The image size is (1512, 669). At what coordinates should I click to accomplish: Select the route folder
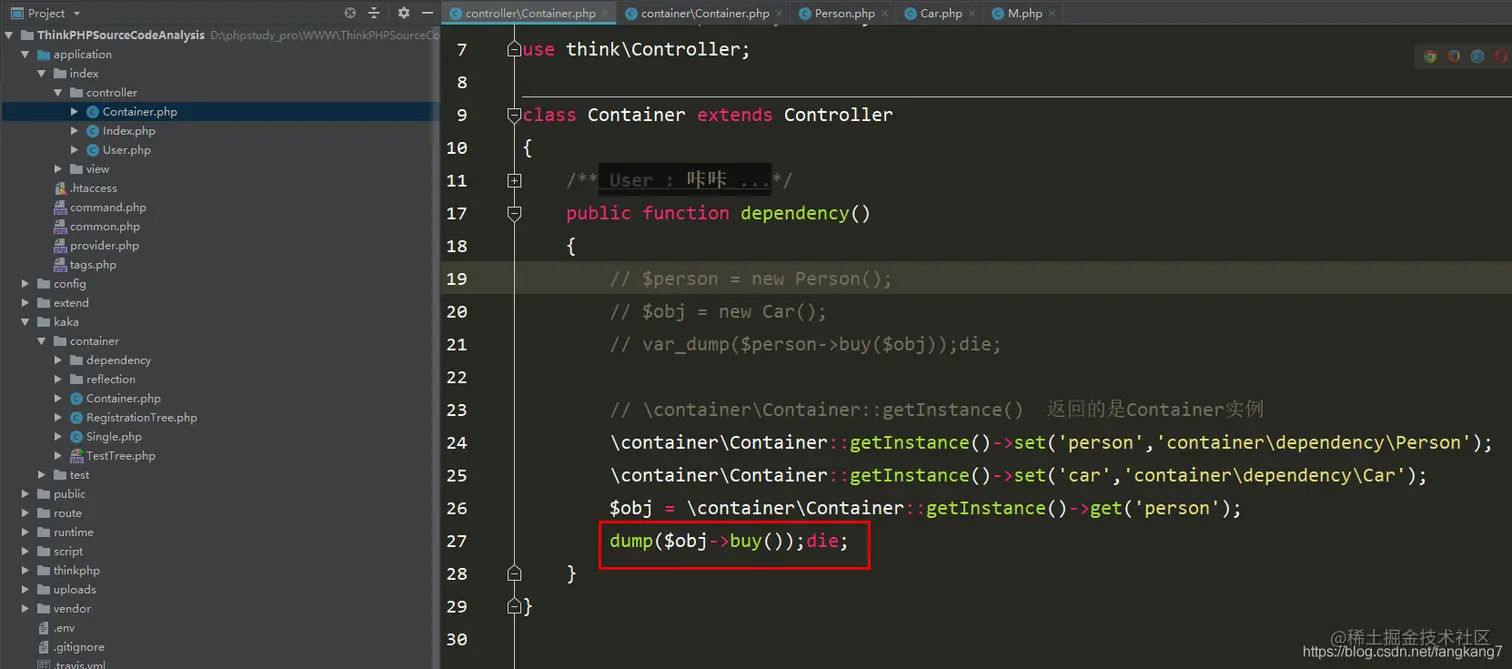(67, 513)
